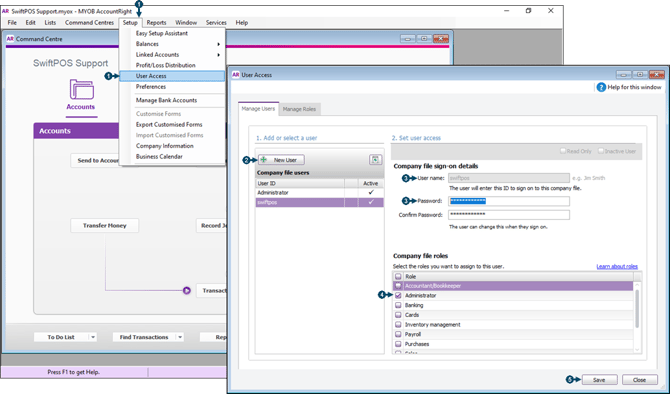This screenshot has height=394, width=670.
Task: Expand the Balances submenu
Action: [x=172, y=44]
